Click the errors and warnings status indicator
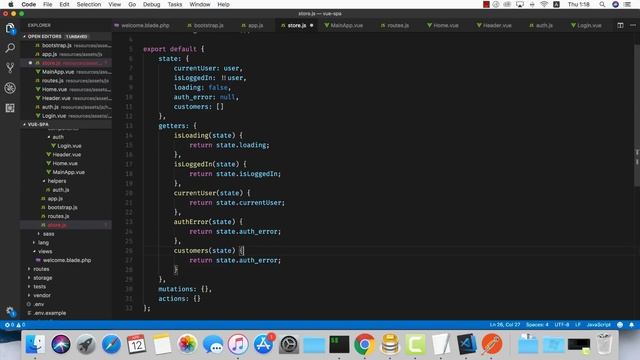640x360 pixels. pyautogui.click(x=15, y=325)
